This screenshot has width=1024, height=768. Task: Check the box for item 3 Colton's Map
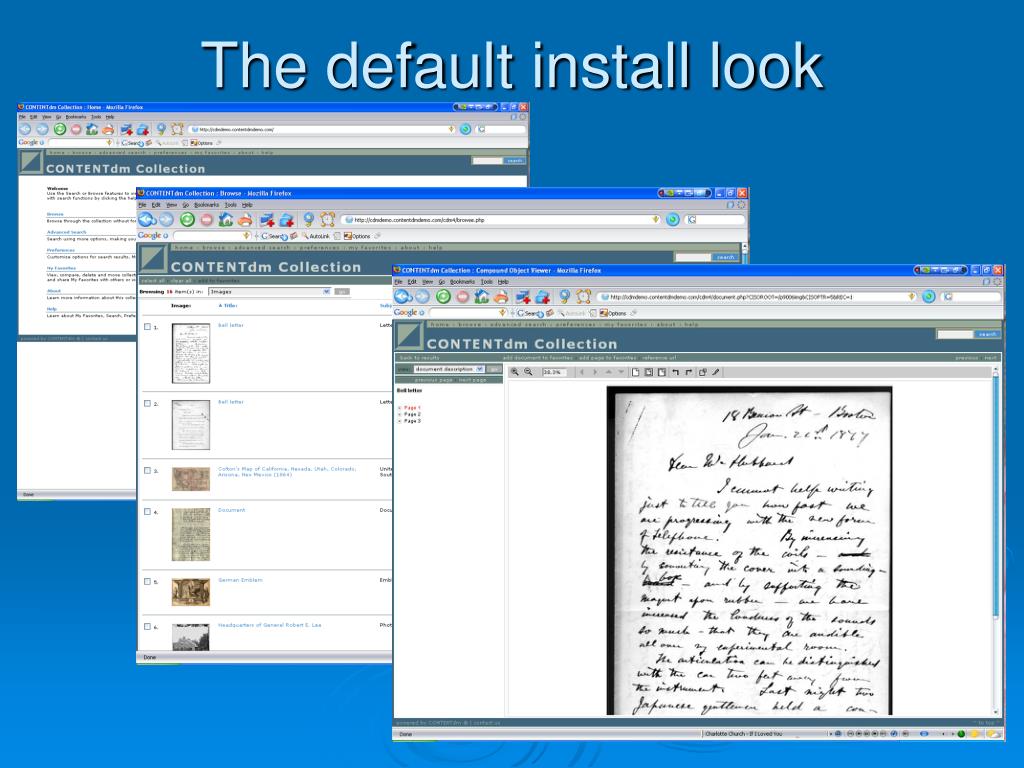[148, 471]
